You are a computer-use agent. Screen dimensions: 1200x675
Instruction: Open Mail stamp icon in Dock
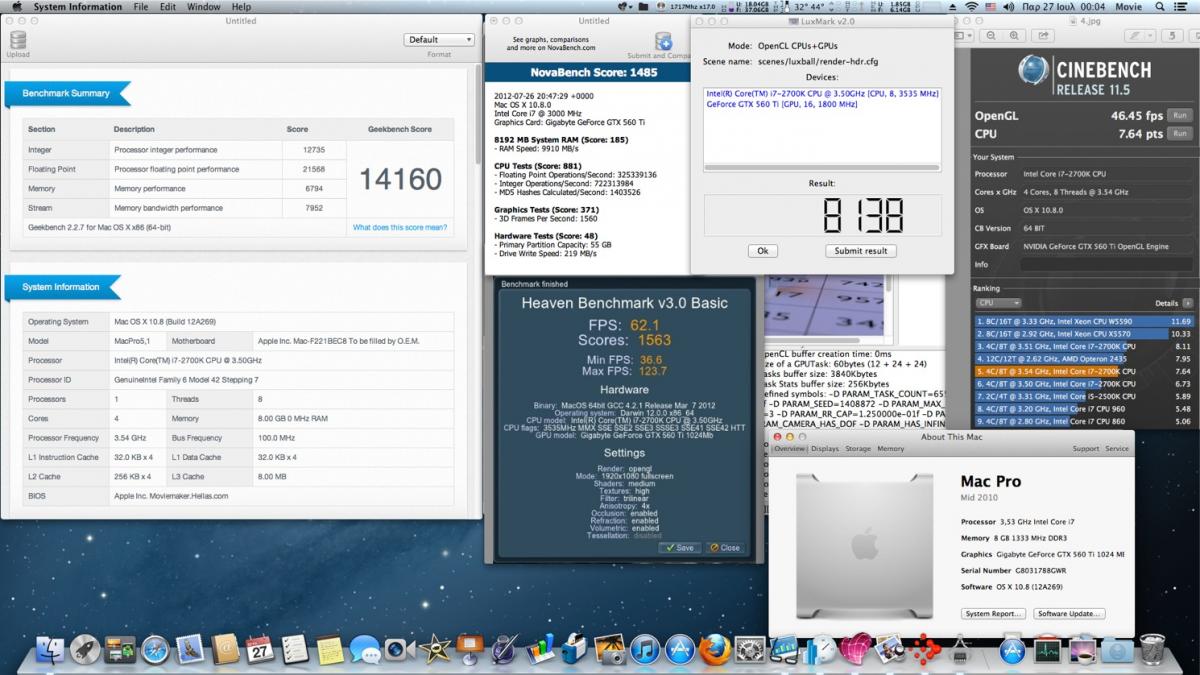(x=190, y=651)
